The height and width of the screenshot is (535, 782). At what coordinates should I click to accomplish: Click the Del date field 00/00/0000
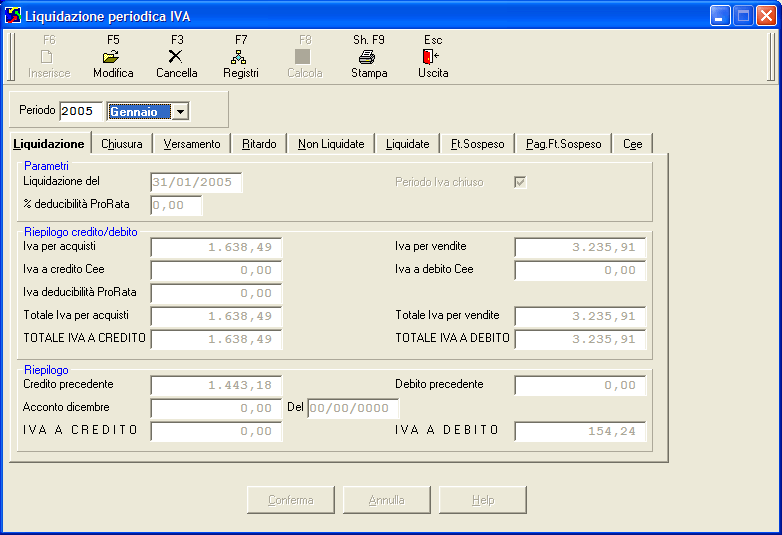click(x=353, y=408)
